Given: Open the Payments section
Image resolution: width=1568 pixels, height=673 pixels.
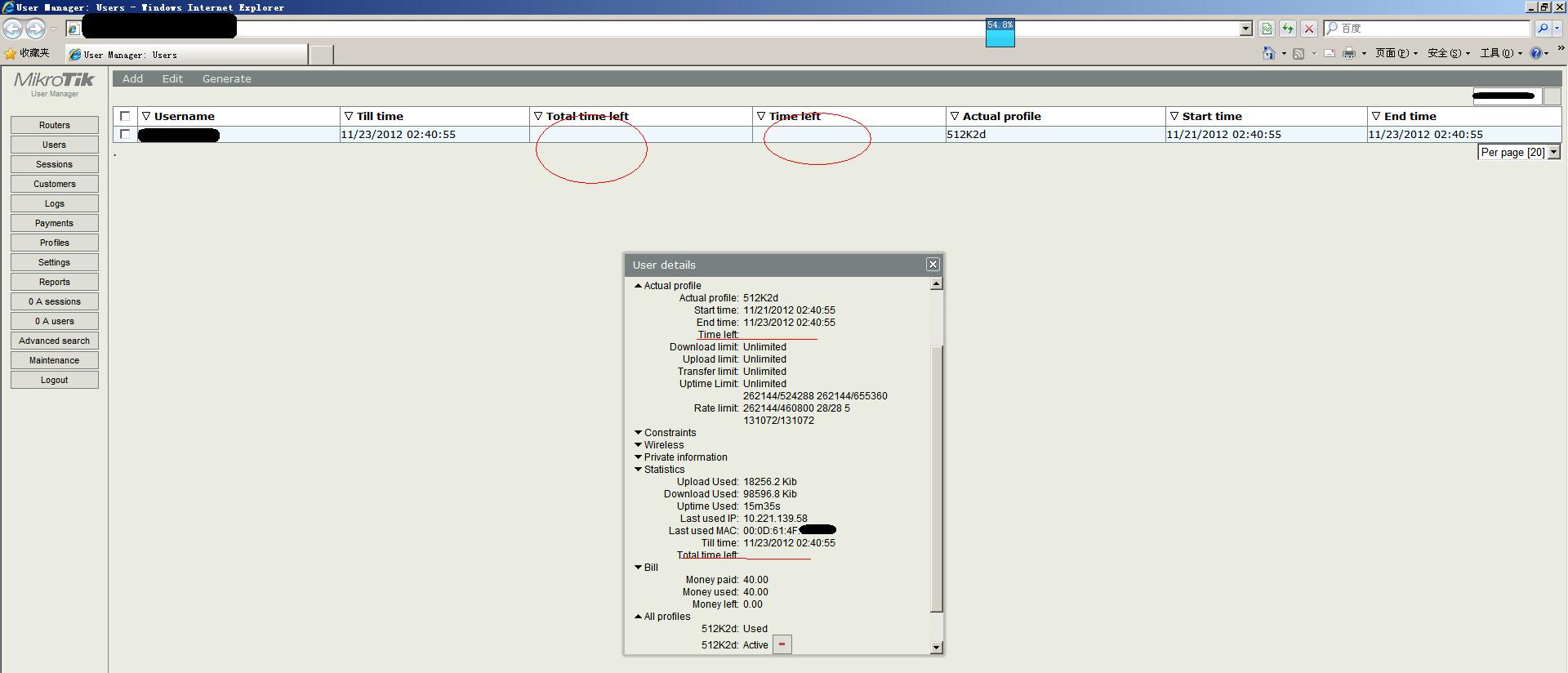Looking at the screenshot, I should (x=55, y=223).
